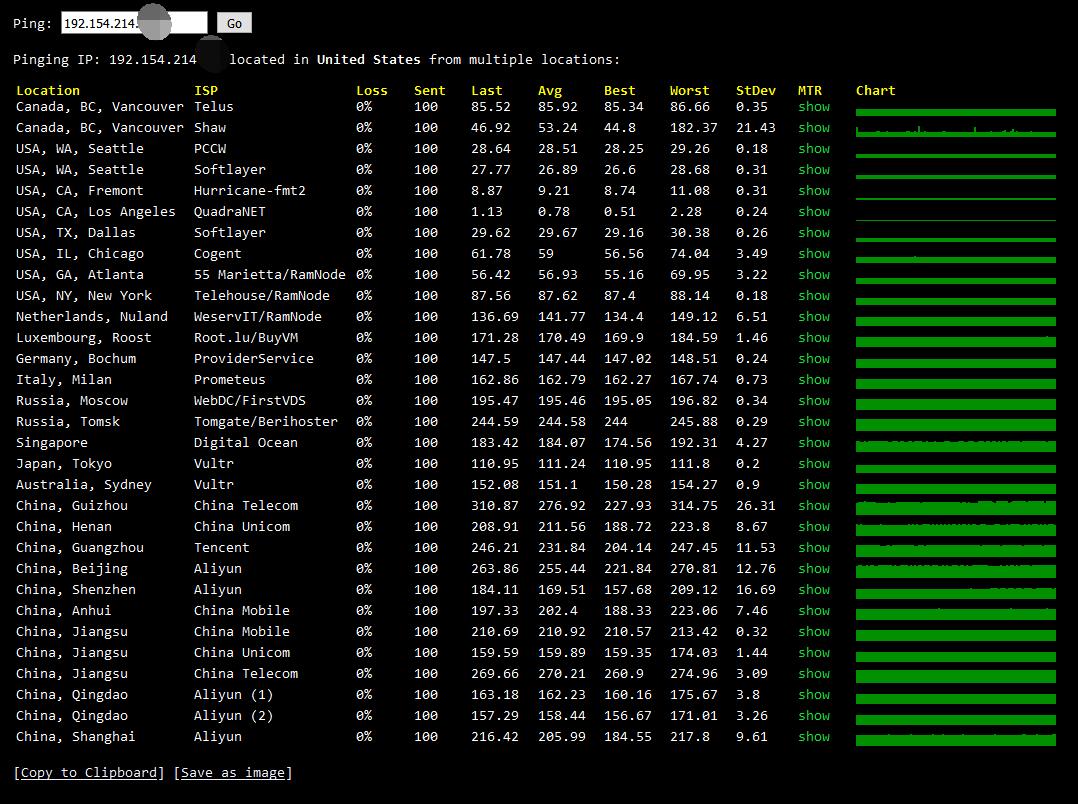
Task: Click the Worst column header
Action: [x=690, y=90]
